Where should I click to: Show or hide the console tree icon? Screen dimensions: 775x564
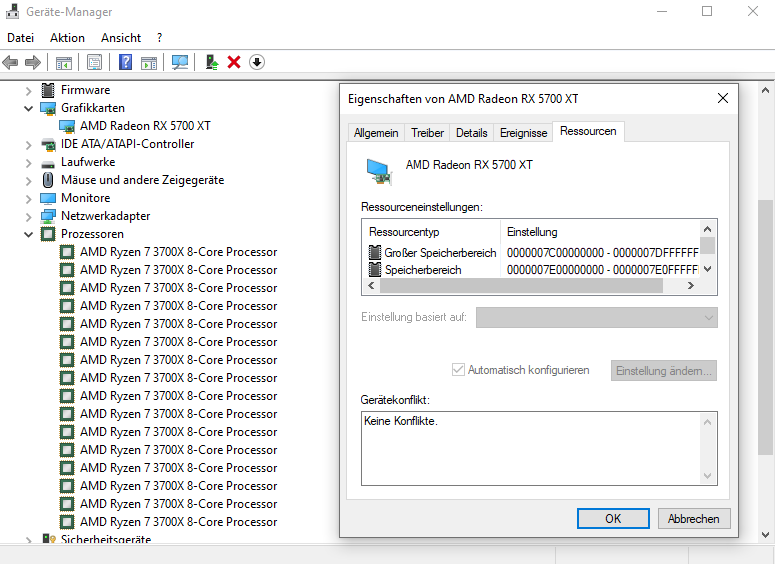64,62
